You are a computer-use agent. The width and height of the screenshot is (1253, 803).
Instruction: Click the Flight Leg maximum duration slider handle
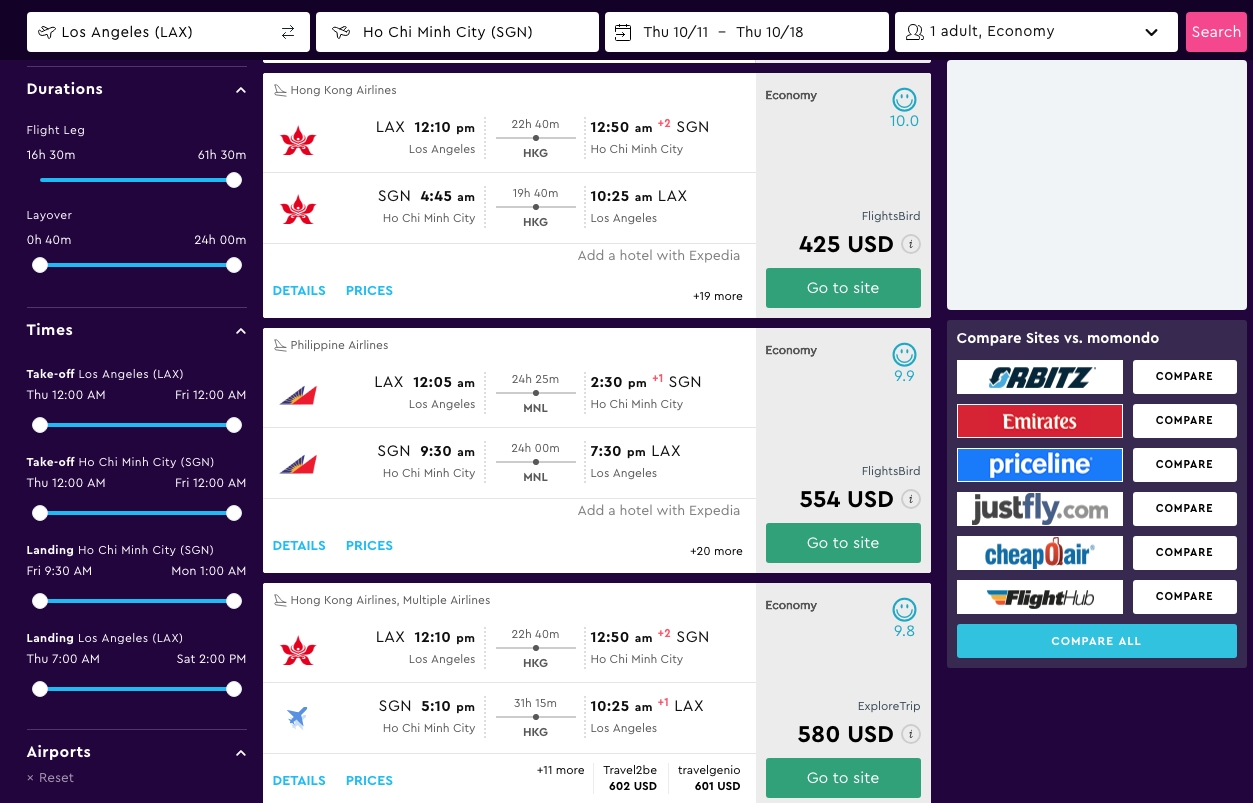click(234, 180)
